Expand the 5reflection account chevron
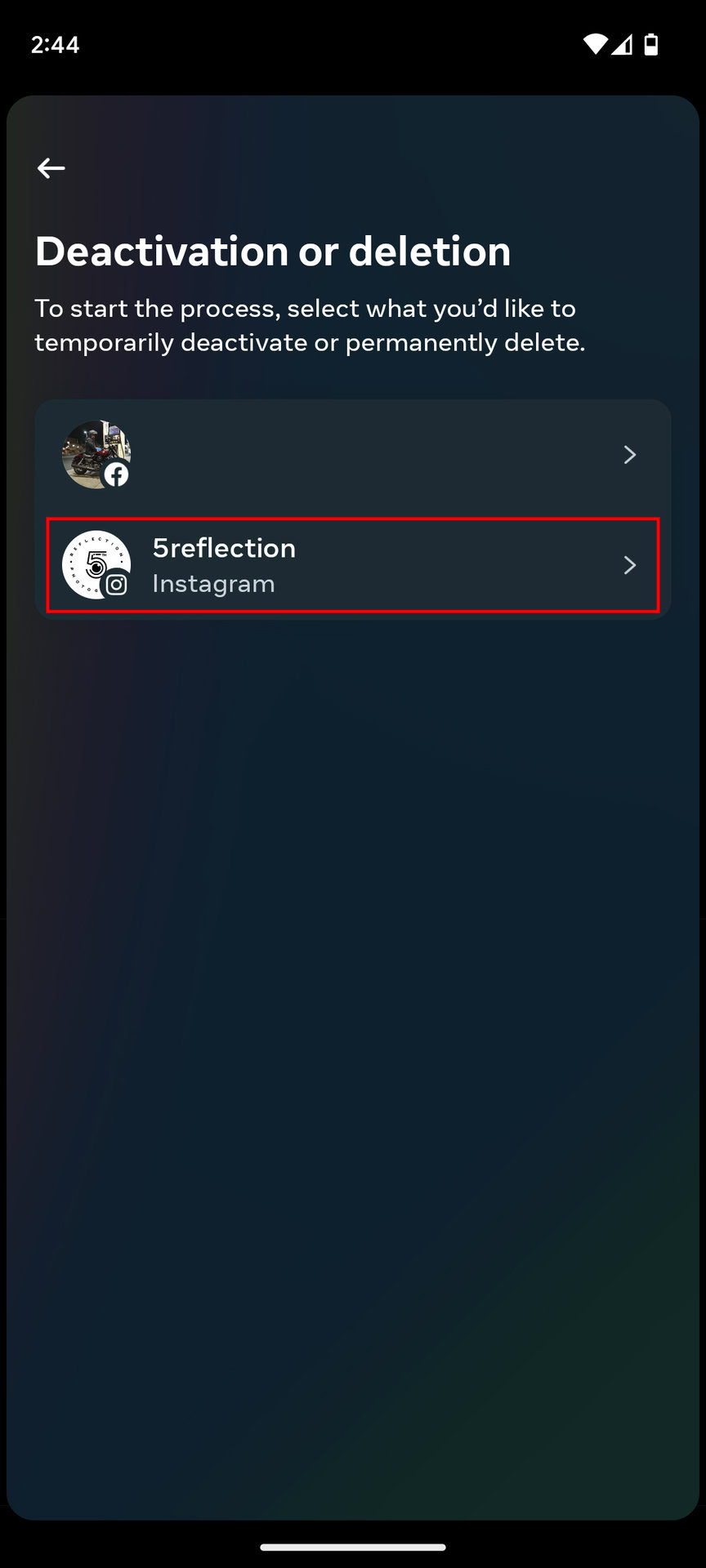Screen dimensions: 706x1568 (629, 565)
